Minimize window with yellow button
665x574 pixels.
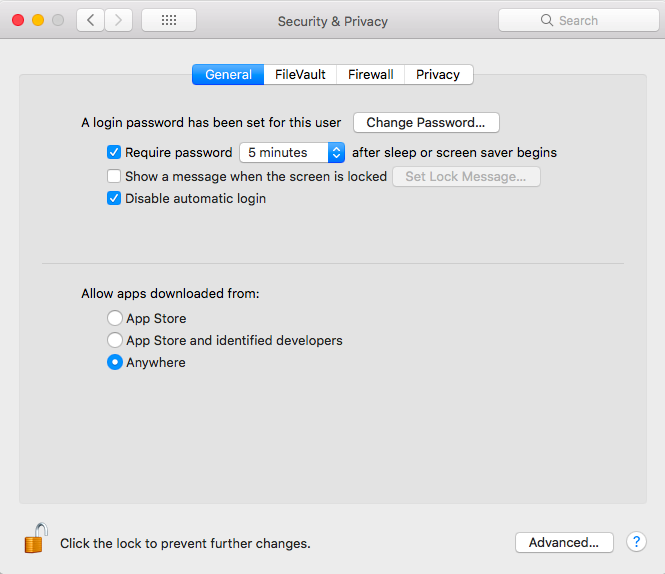[38, 20]
